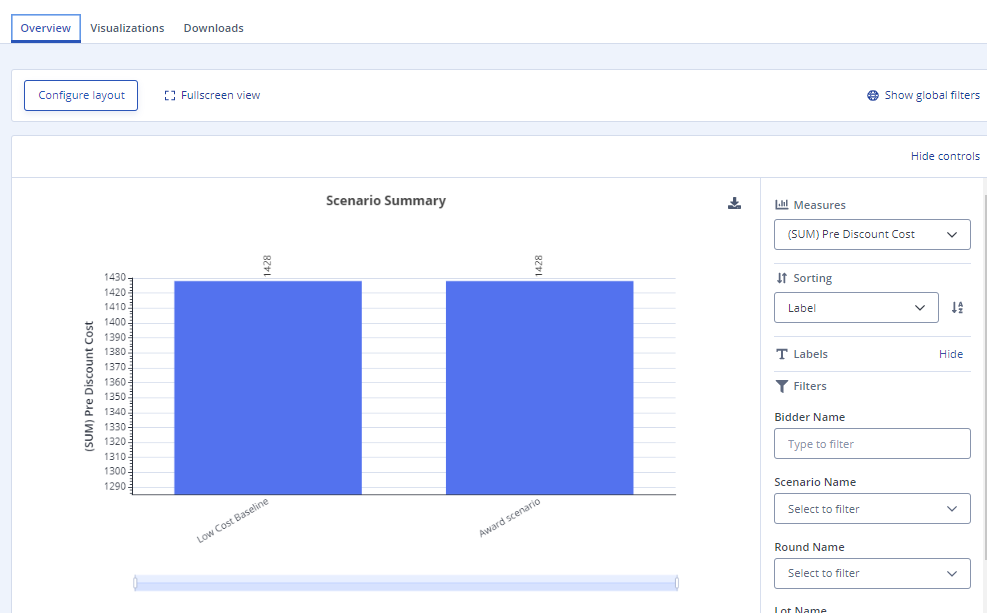Click the Labels text icon
This screenshot has height=613, width=987.
782,354
